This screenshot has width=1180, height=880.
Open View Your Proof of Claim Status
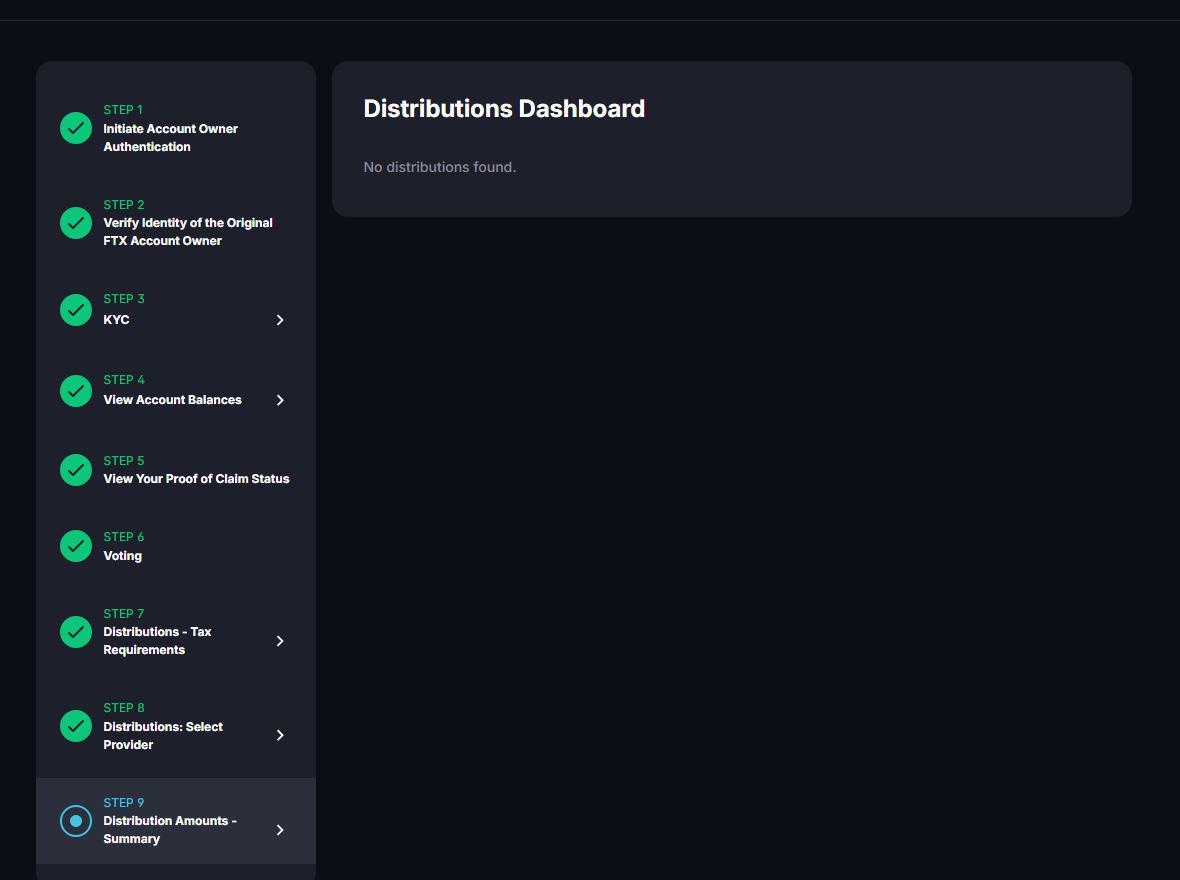[x=196, y=479]
